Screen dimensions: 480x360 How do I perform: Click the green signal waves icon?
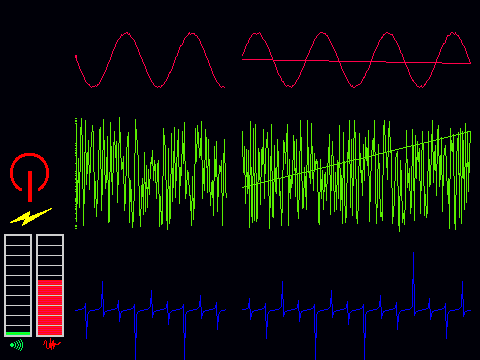[17, 345]
